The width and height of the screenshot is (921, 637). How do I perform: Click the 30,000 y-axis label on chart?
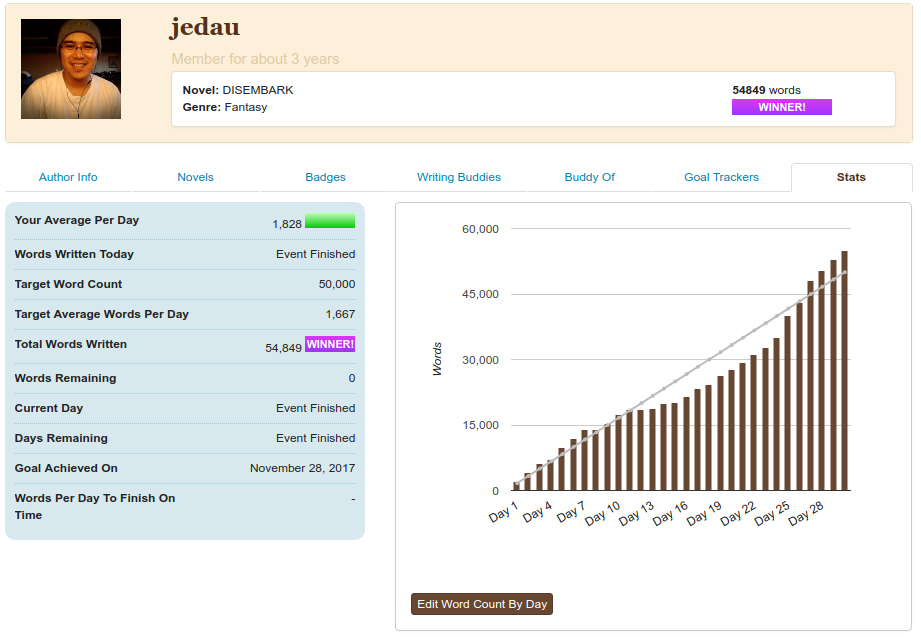480,360
